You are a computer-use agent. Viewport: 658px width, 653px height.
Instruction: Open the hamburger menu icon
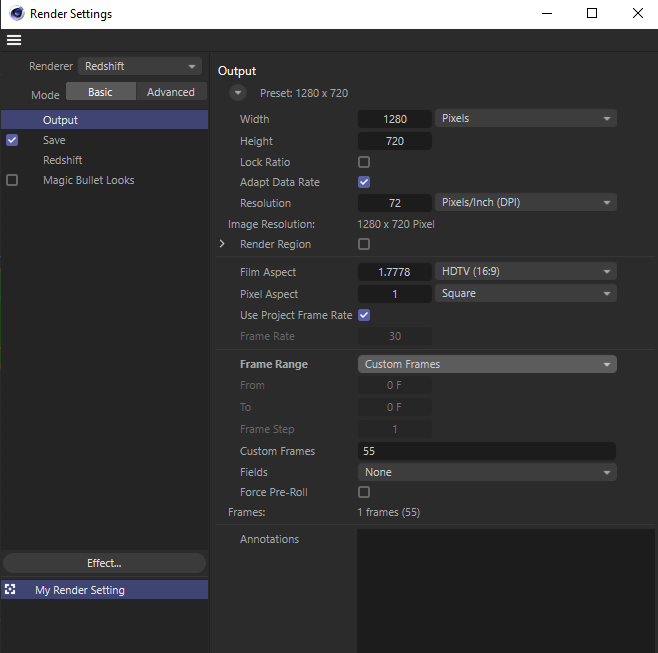tap(14, 40)
